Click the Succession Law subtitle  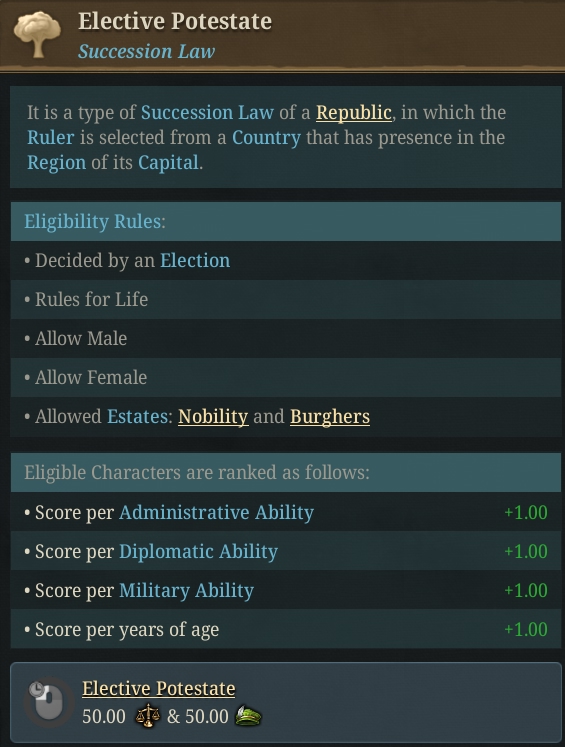click(147, 51)
